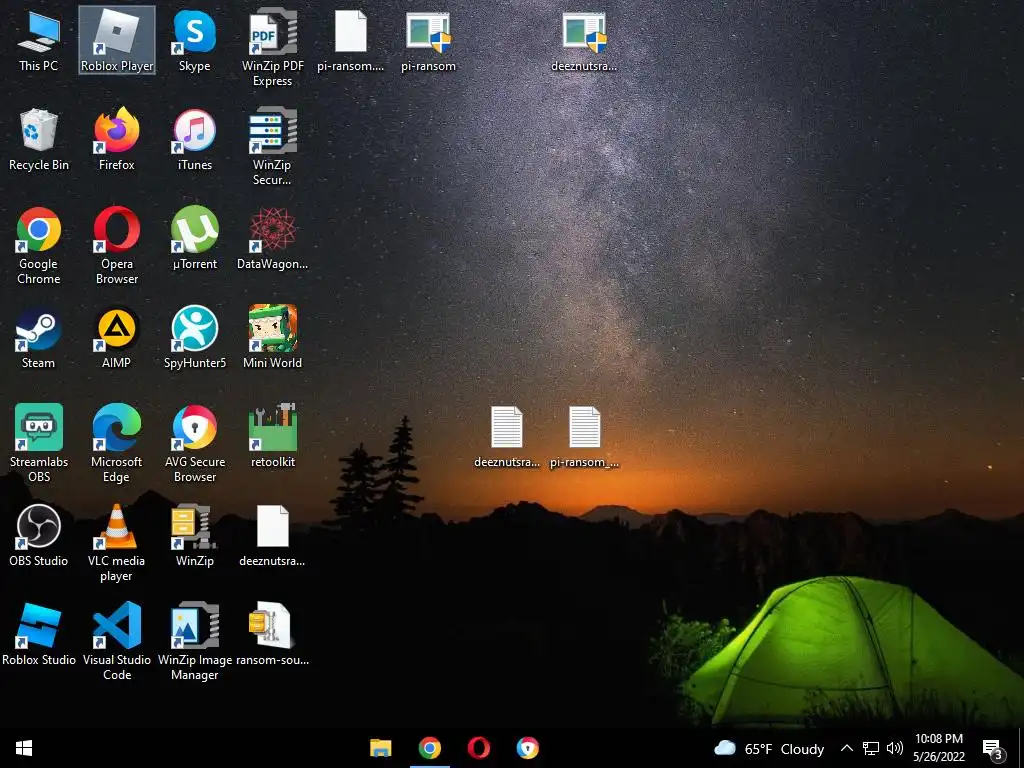Launch the OBS Studio shortcut
Image resolution: width=1024 pixels, height=768 pixels.
(x=39, y=536)
